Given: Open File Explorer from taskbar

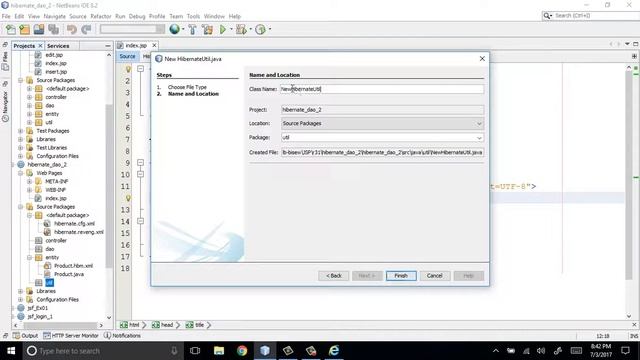Looking at the screenshot, I should [x=219, y=351].
